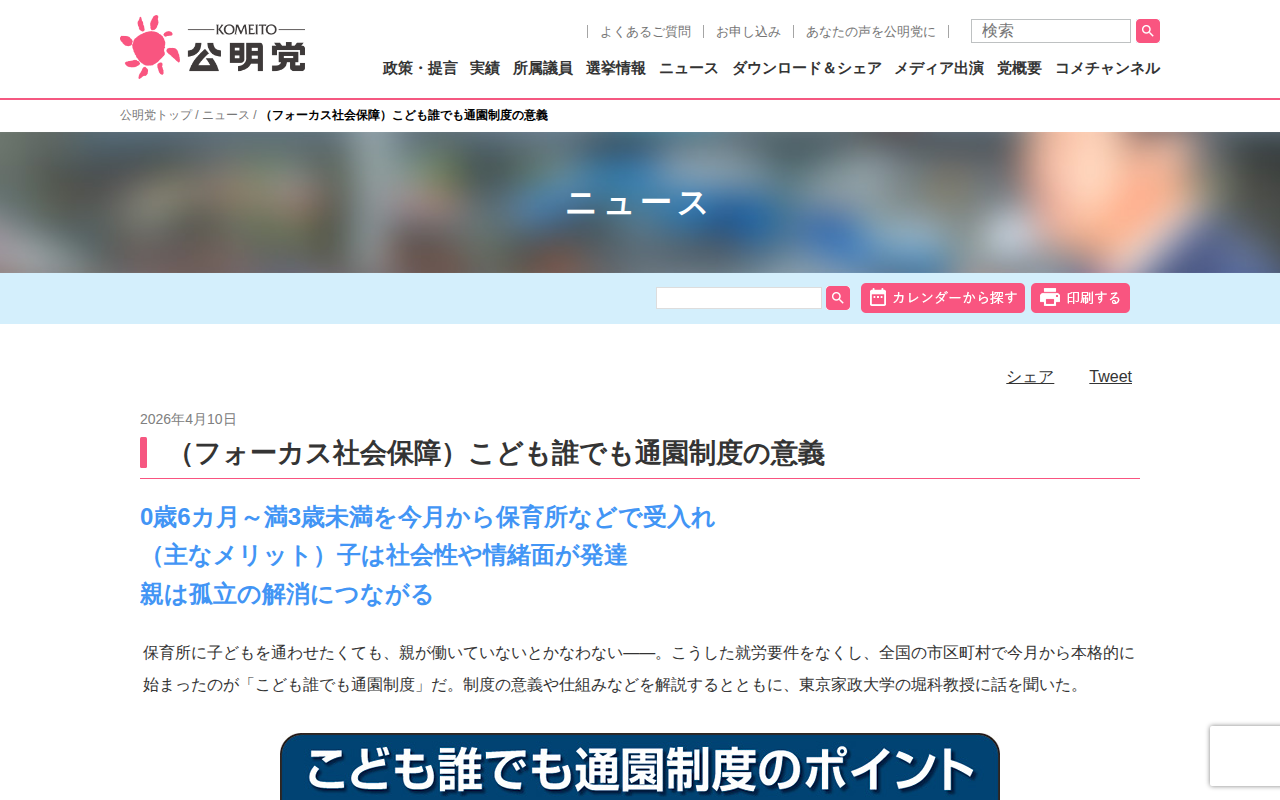1280x800 pixels.
Task: Open the コメチャンネル menu
Action: 1107,68
